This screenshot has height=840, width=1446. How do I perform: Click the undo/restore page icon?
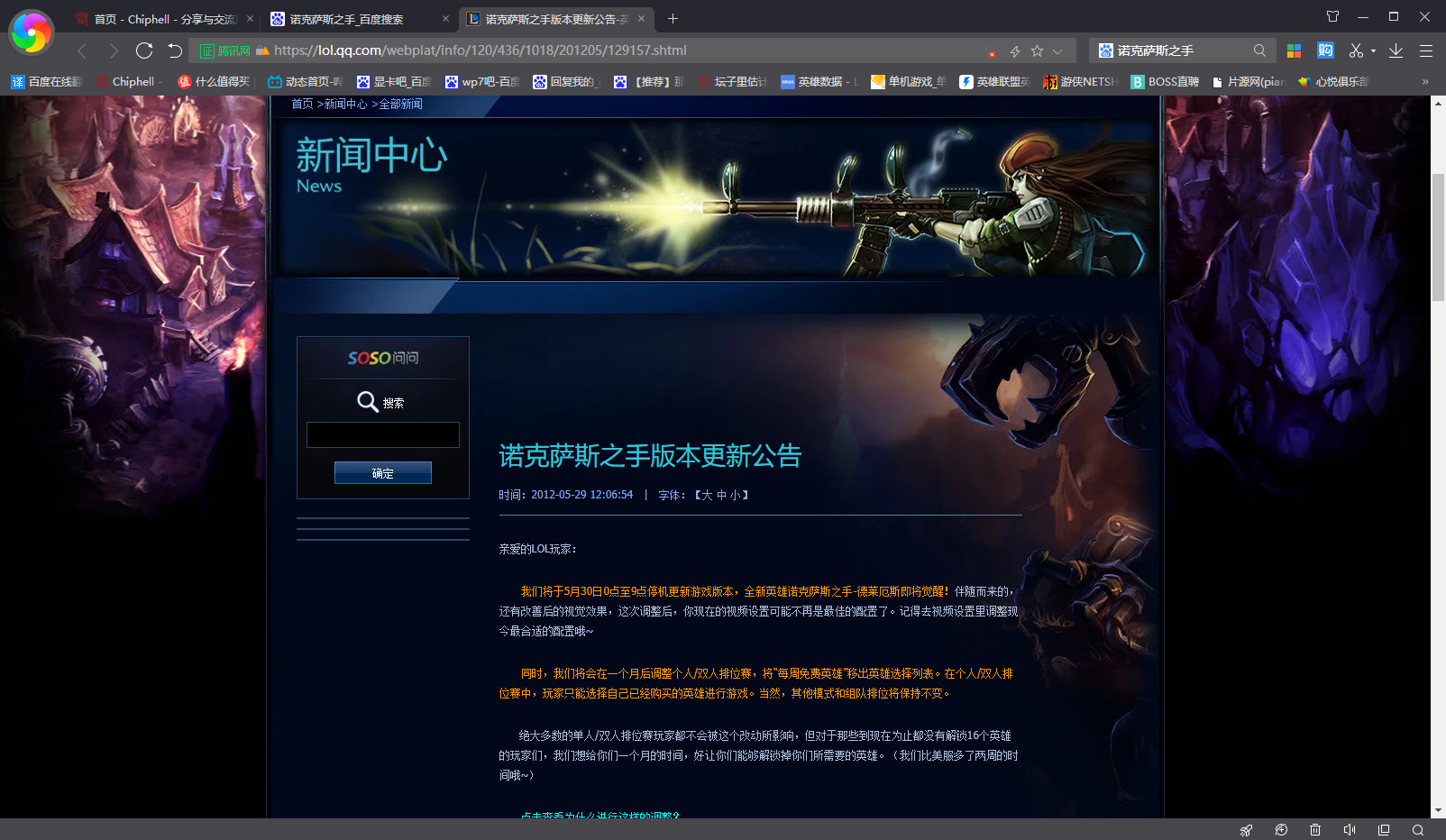pyautogui.click(x=175, y=50)
